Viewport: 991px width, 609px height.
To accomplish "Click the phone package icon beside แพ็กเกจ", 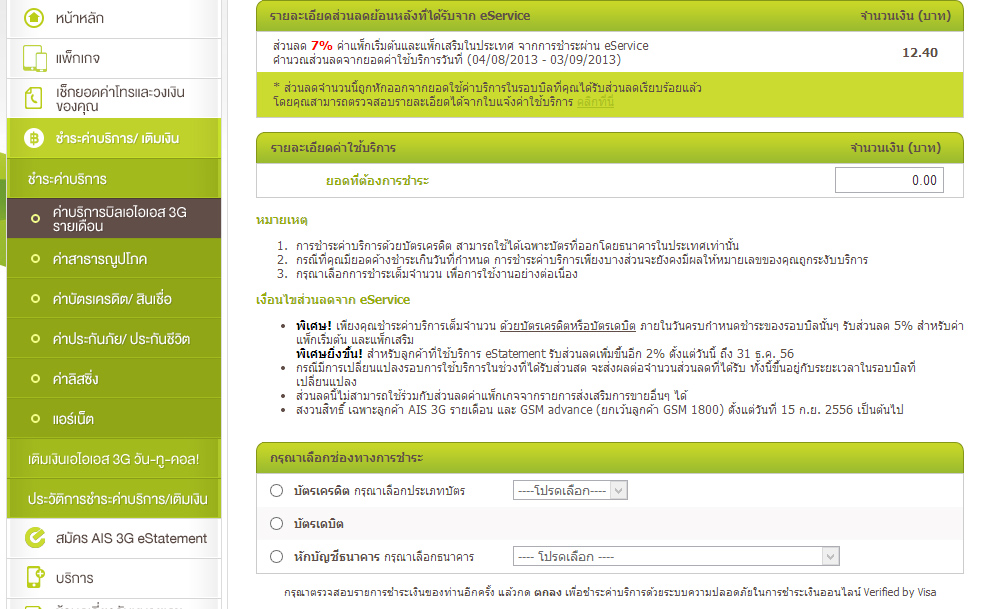I will (34, 58).
